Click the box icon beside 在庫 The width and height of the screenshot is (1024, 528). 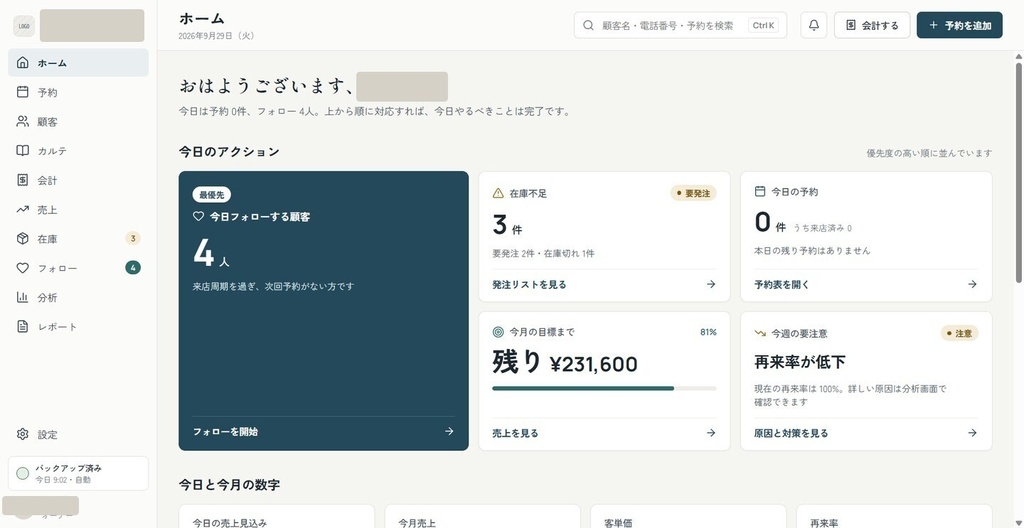click(23, 239)
